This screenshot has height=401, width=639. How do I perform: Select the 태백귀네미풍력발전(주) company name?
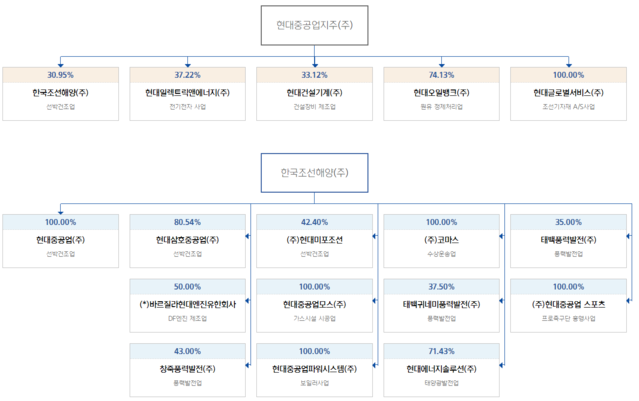click(441, 304)
